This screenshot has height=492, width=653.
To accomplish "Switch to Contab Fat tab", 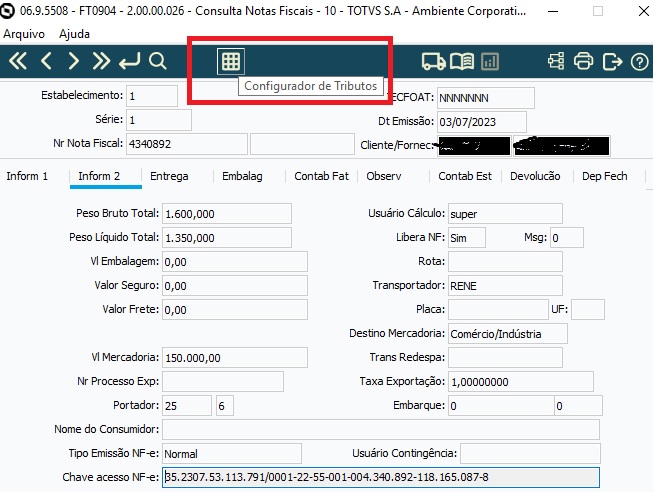I will (x=321, y=176).
